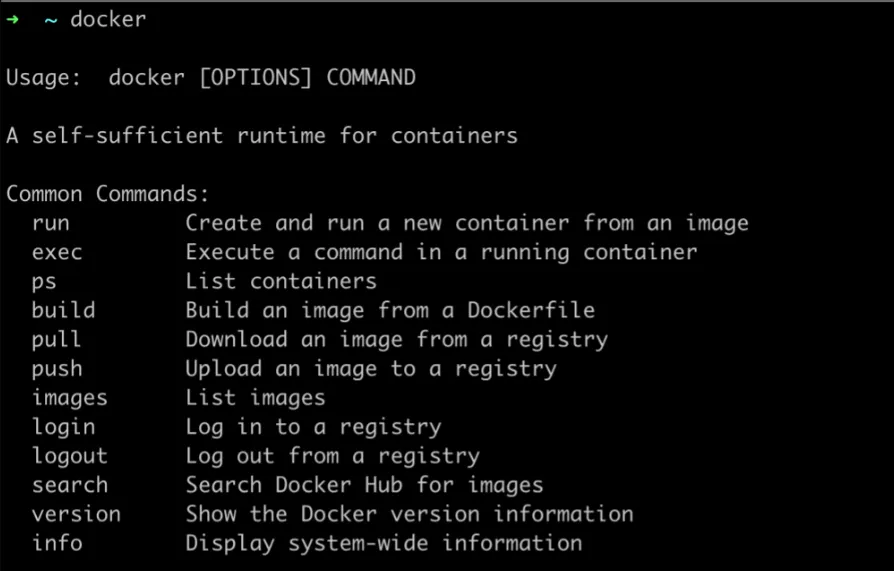Click the run command name
The image size is (894, 571).
point(50,223)
